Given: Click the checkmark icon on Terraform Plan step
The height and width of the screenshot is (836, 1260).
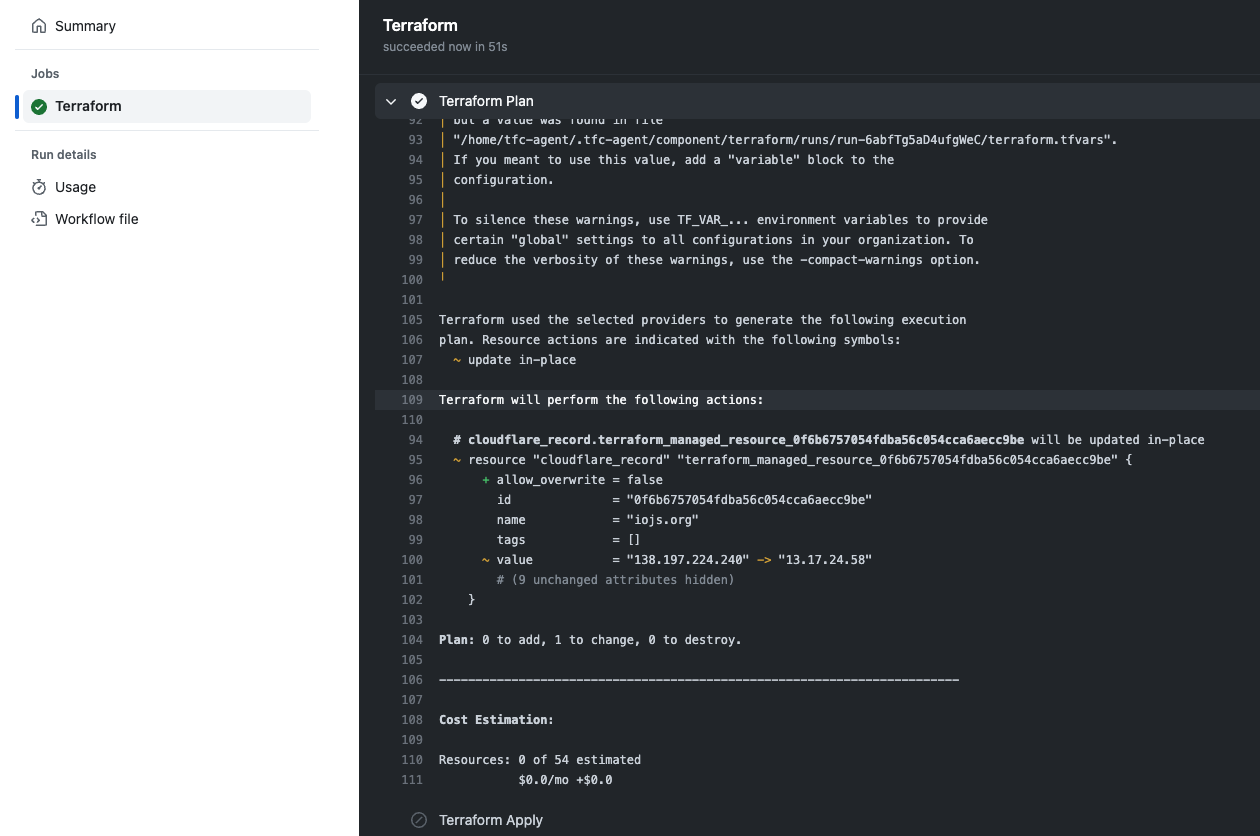Looking at the screenshot, I should [x=419, y=101].
